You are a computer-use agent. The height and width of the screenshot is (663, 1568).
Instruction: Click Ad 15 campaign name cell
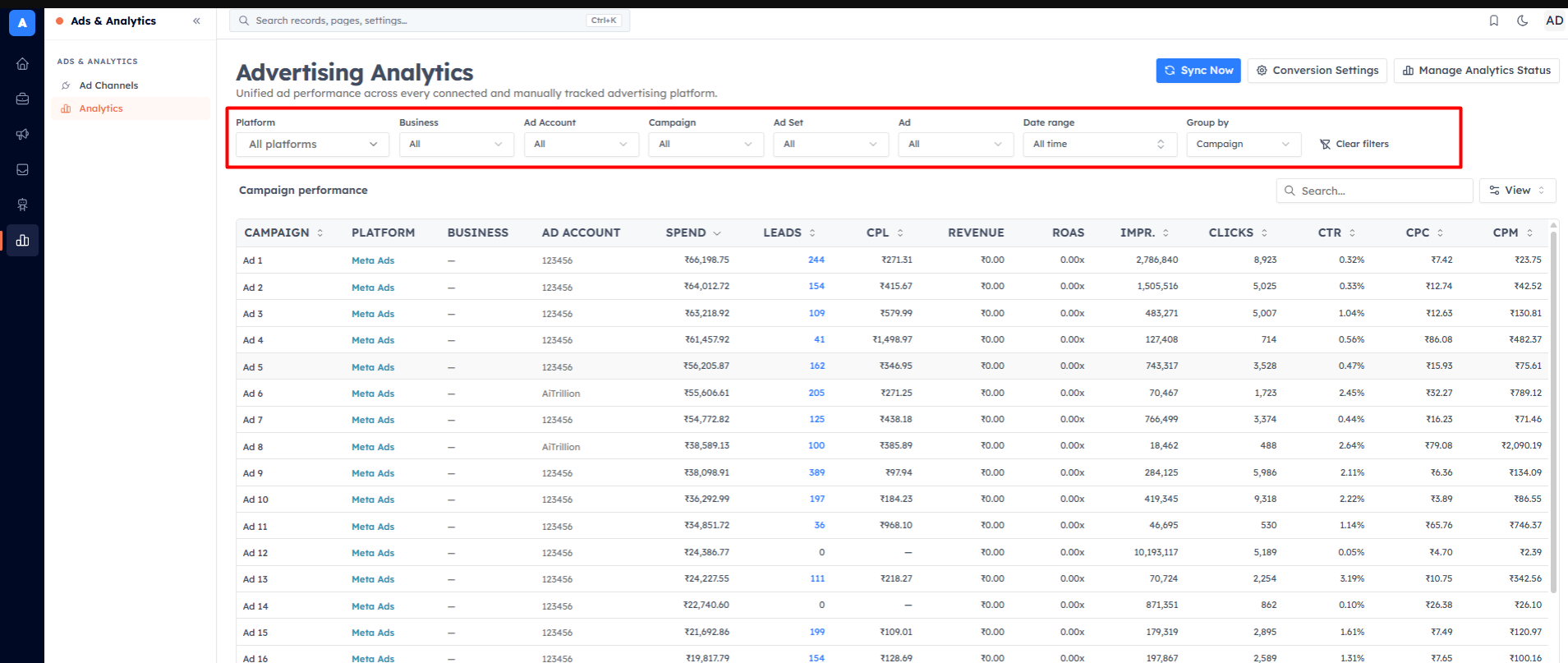(x=255, y=633)
